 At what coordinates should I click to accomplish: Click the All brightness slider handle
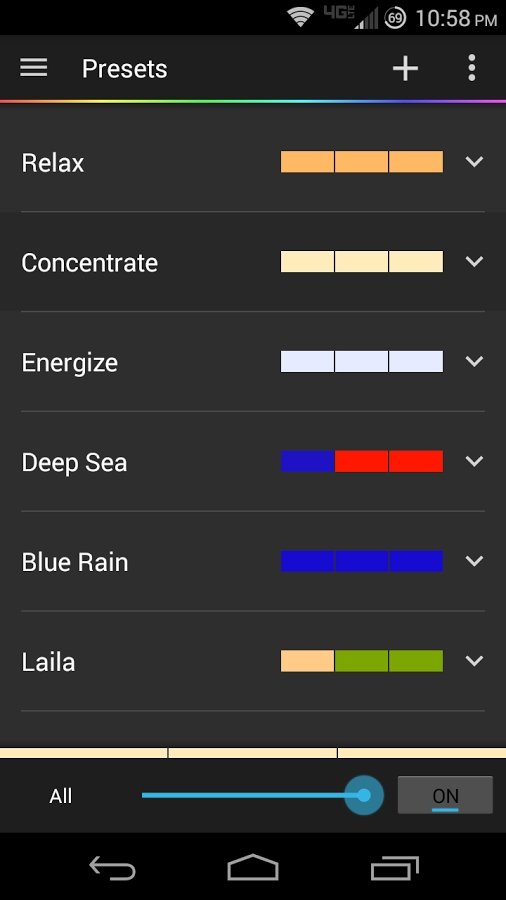click(364, 795)
